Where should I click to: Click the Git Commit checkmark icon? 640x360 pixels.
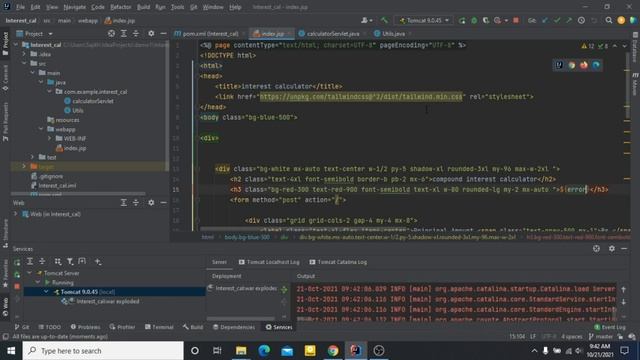(557, 20)
